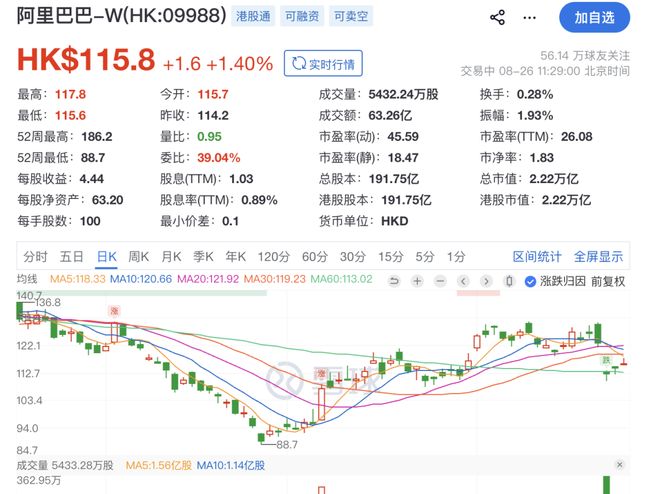Switch to the 分时 chart tab
Viewport: 660px width, 494px height.
[x=35, y=256]
